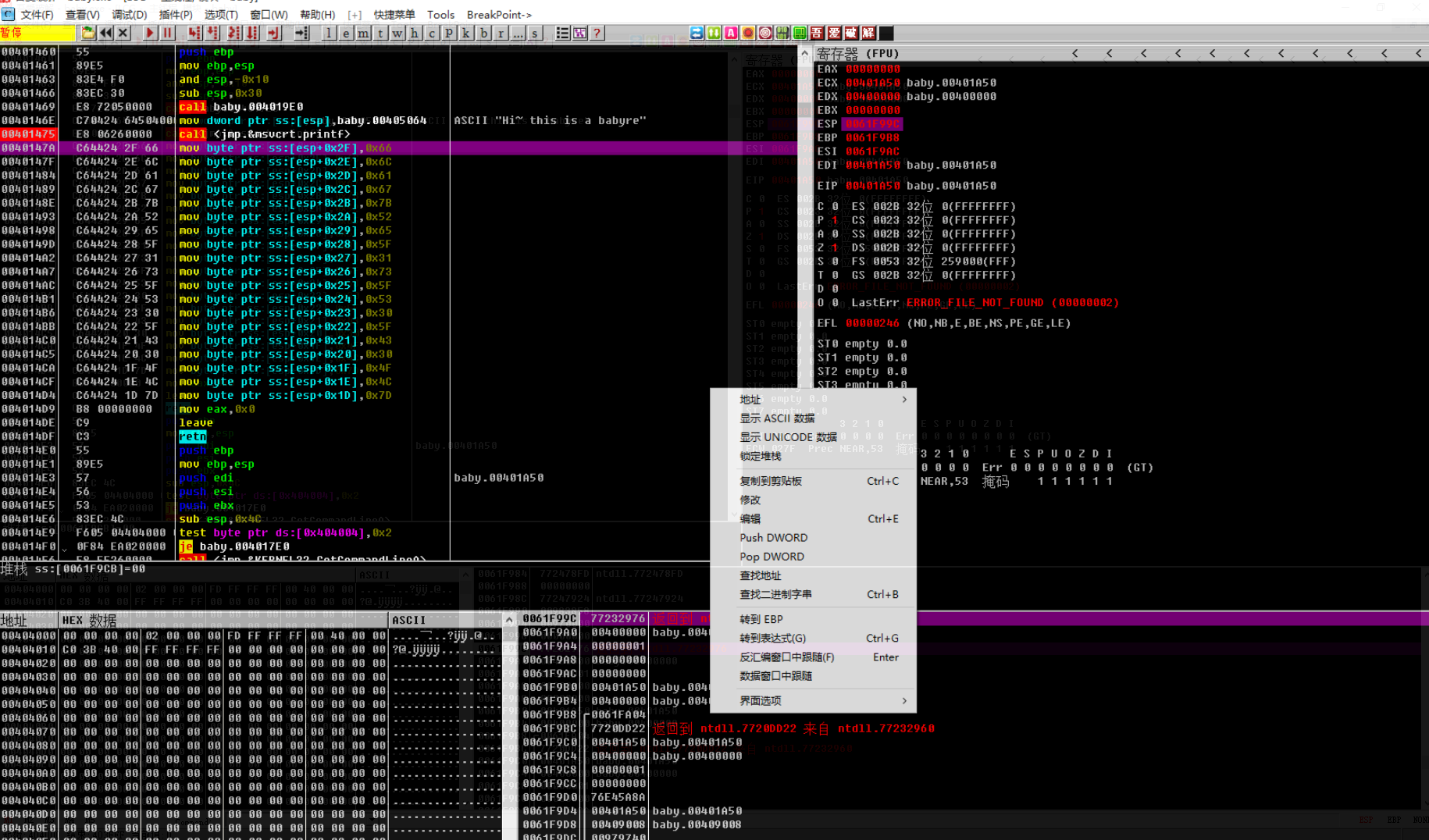Choose 反汇编窗口中跟随(F) from context menu
The height and width of the screenshot is (840, 1429).
coord(813,657)
